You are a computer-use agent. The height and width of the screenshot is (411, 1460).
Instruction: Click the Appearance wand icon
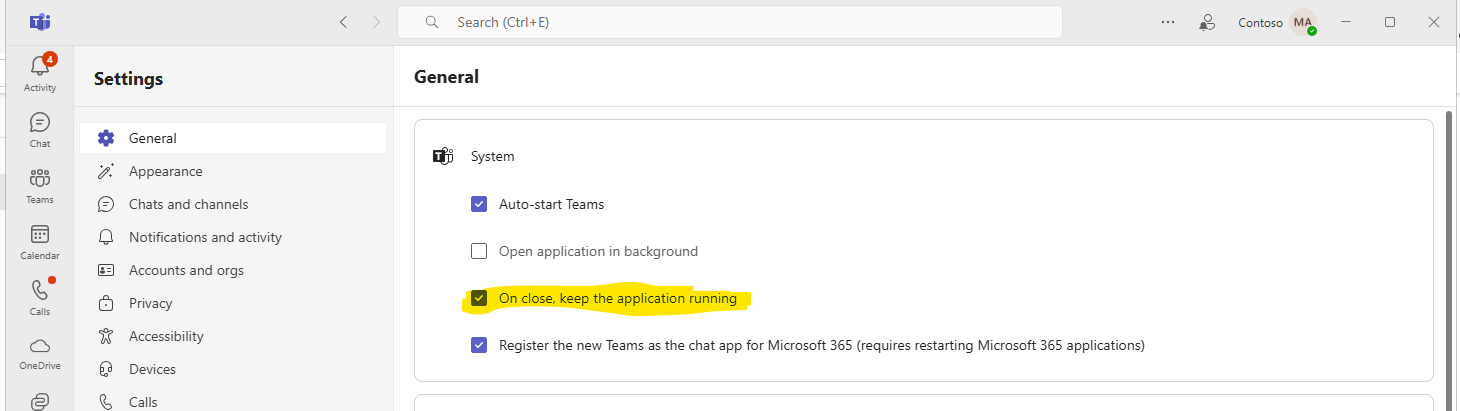(106, 171)
